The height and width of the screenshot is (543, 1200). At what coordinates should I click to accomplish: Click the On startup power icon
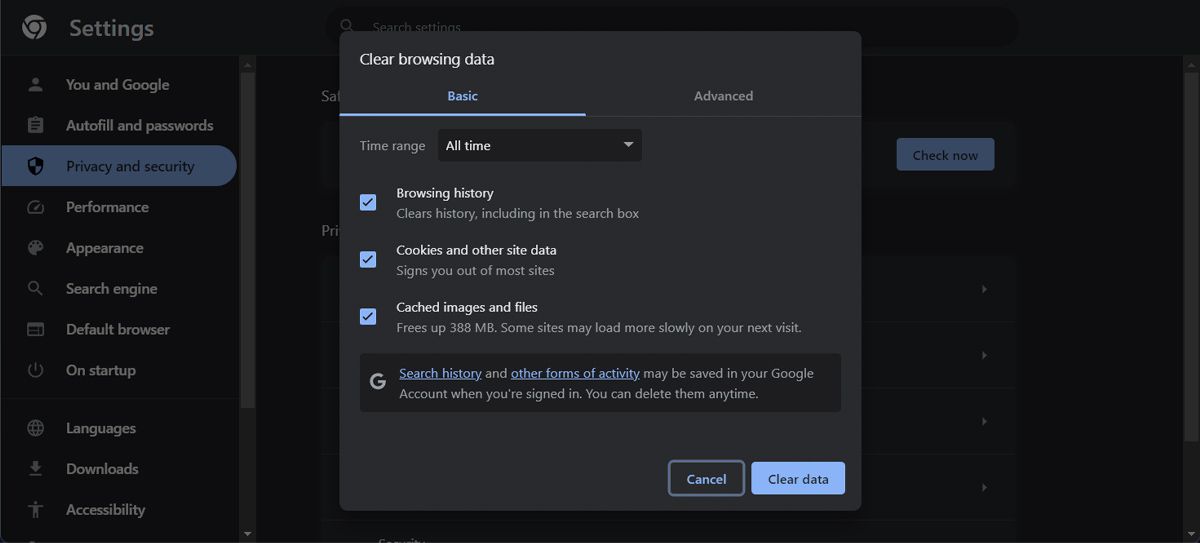(x=36, y=370)
